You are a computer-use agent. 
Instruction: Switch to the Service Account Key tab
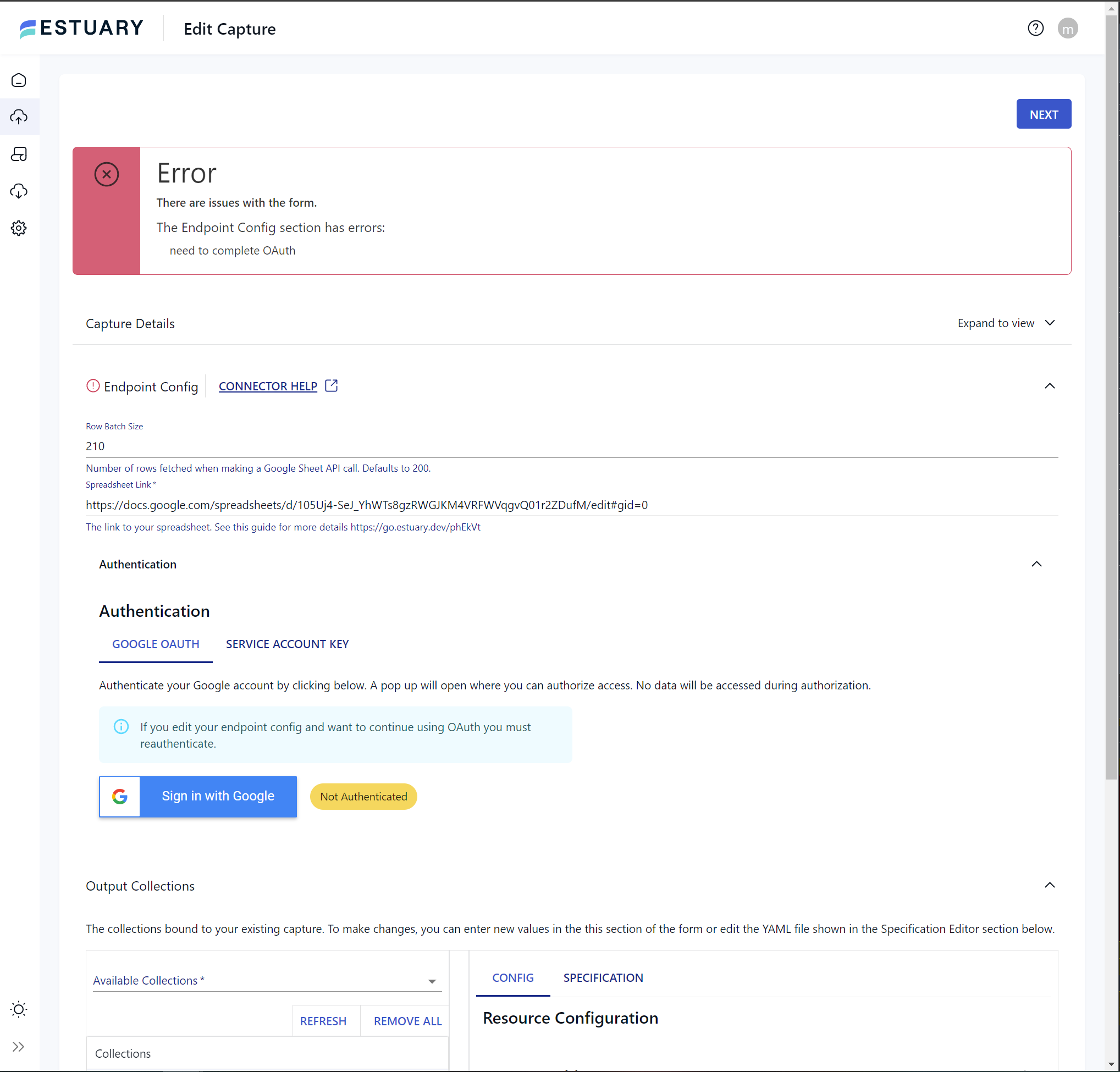(288, 644)
